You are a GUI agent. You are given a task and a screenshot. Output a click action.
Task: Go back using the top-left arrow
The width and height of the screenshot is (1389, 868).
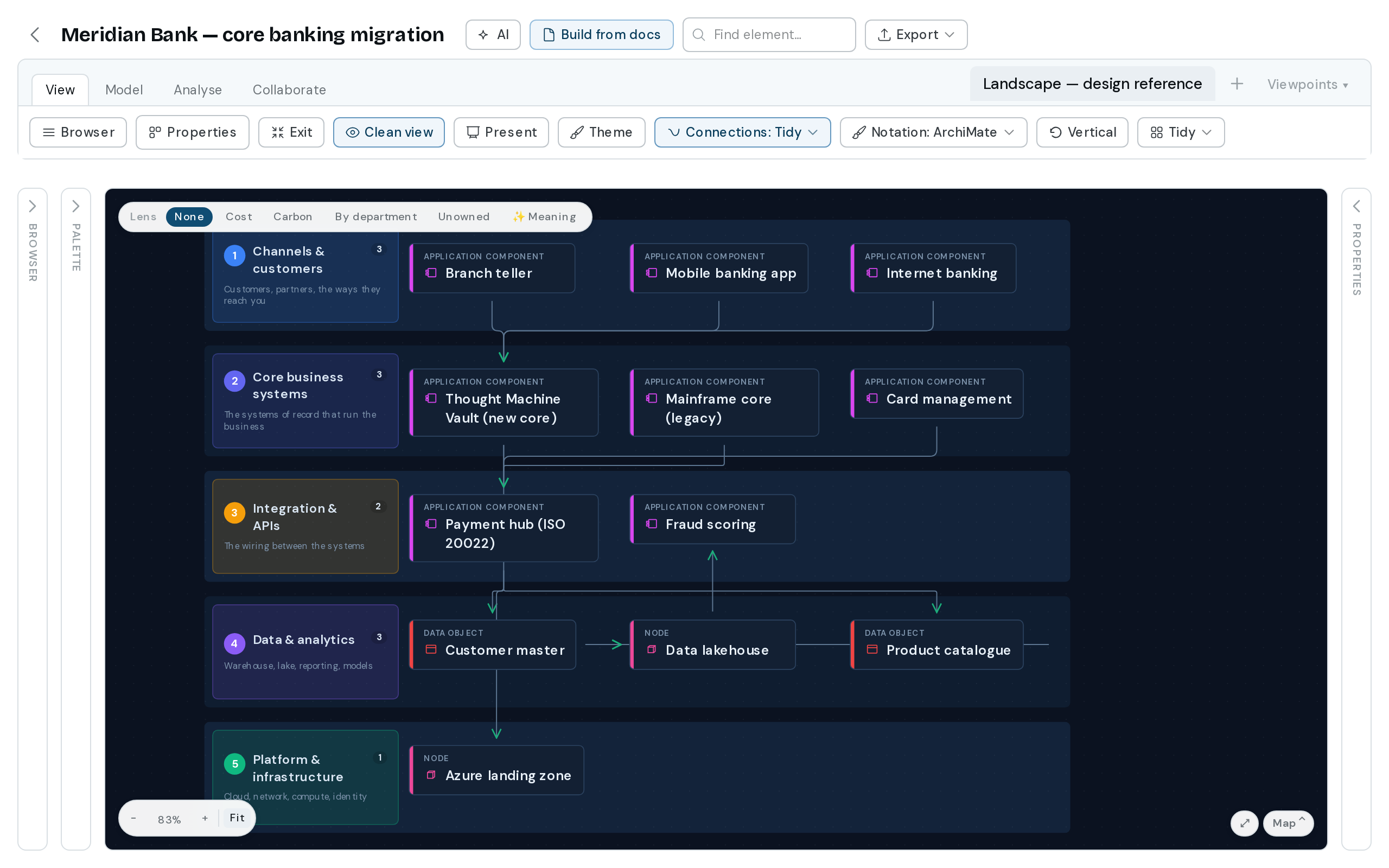[x=35, y=34]
